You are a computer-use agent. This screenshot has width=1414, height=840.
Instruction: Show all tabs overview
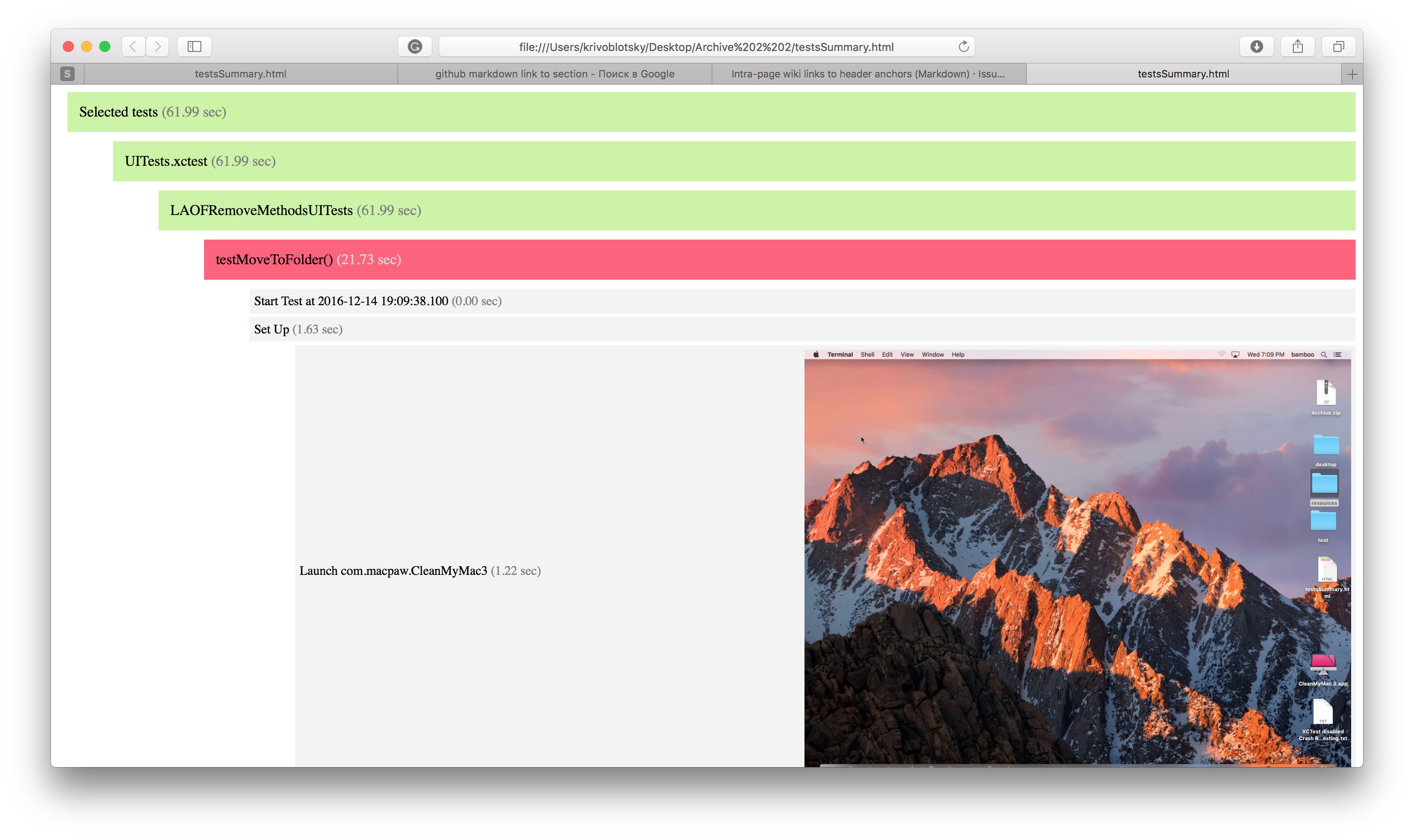point(1339,46)
